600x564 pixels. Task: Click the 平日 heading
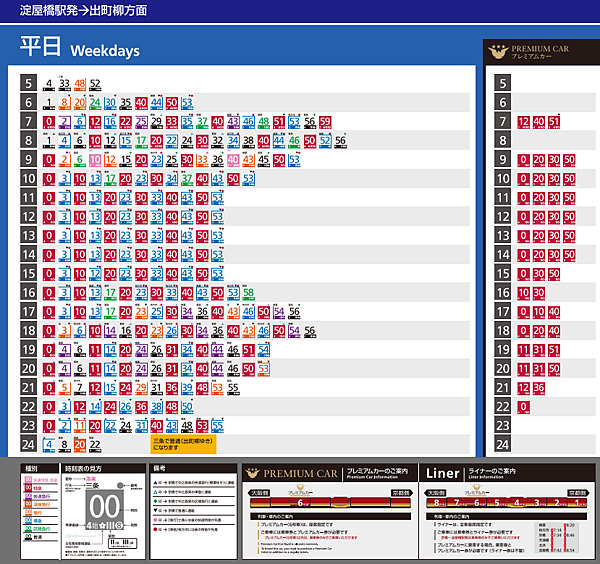[40, 46]
